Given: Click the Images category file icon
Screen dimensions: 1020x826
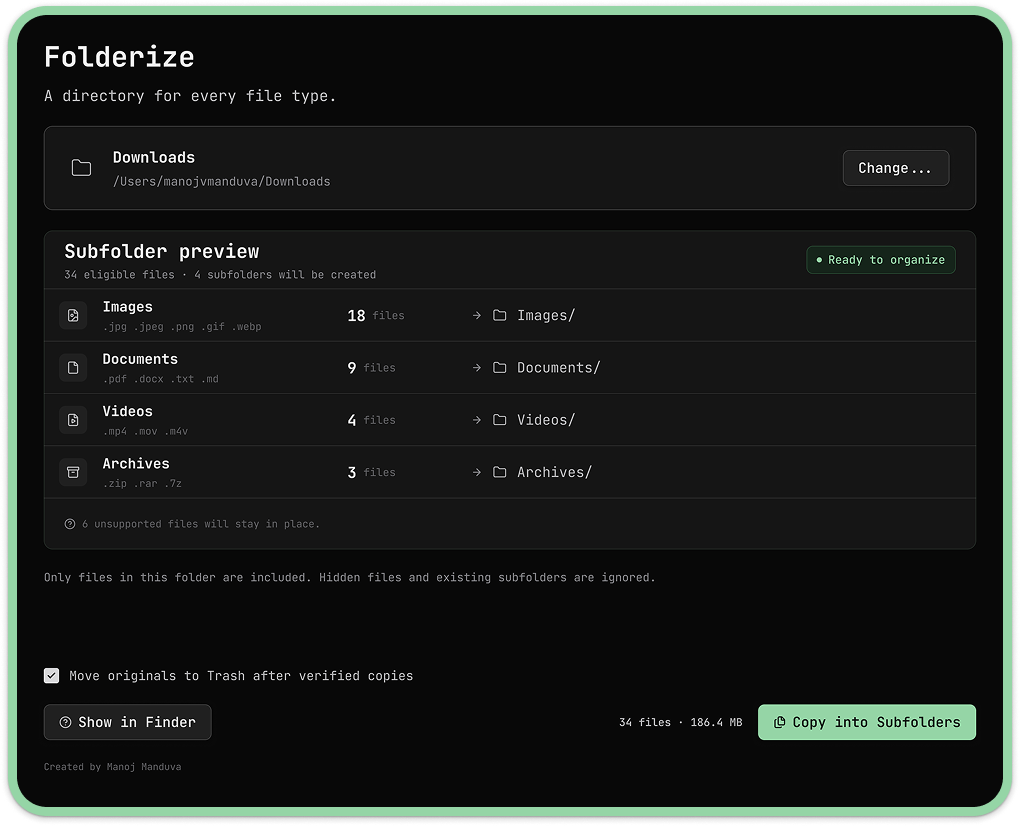Looking at the screenshot, I should coord(73,315).
